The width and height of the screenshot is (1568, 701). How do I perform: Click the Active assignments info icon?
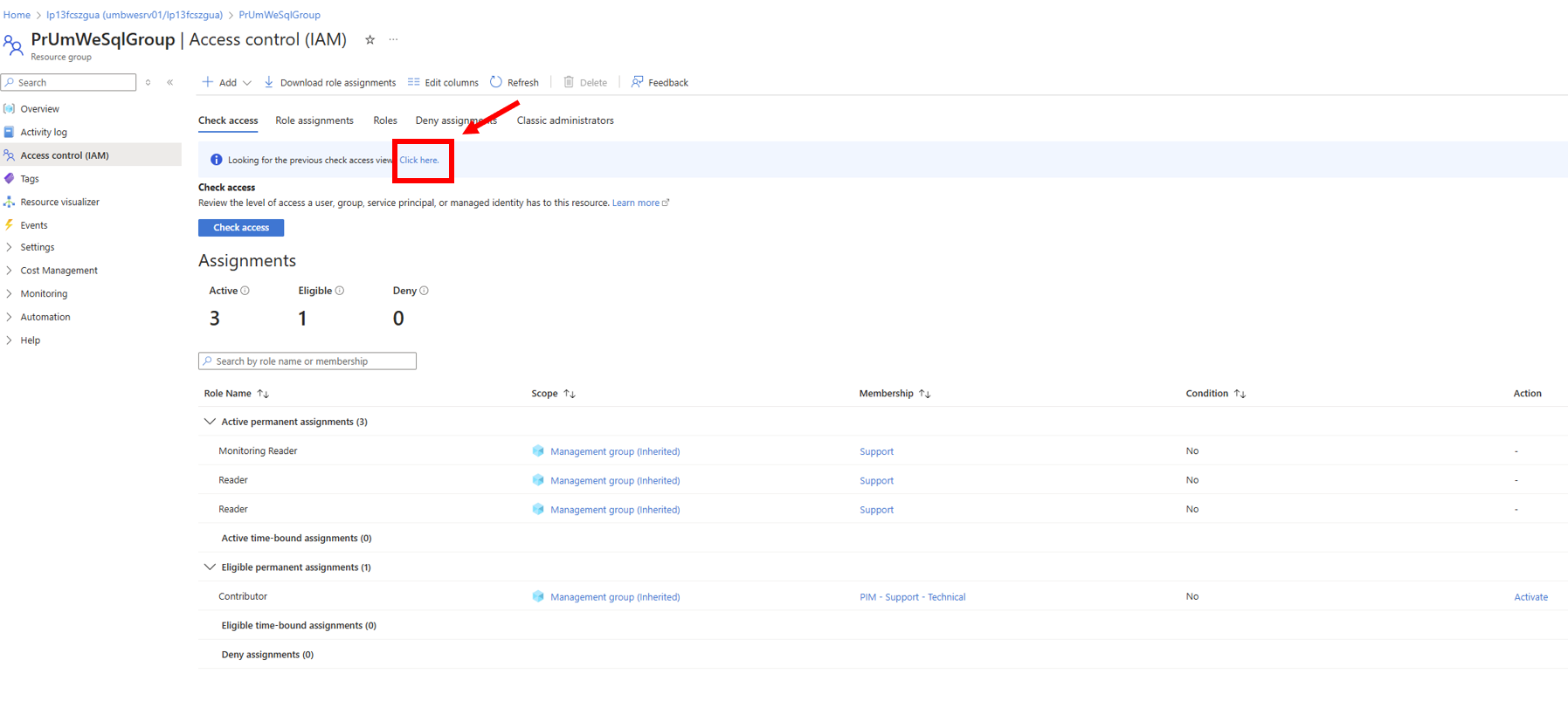(245, 291)
